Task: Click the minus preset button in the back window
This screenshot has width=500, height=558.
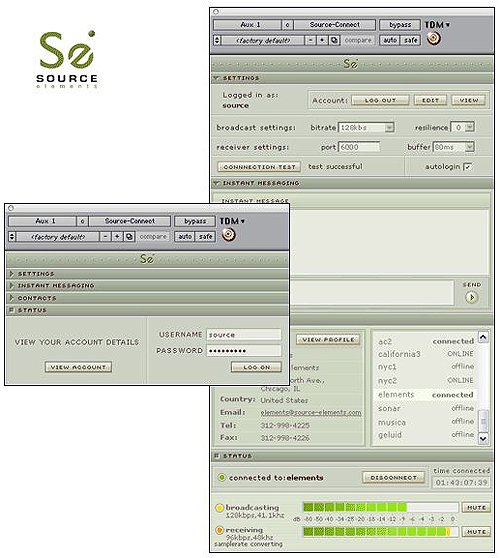Action: pos(311,40)
